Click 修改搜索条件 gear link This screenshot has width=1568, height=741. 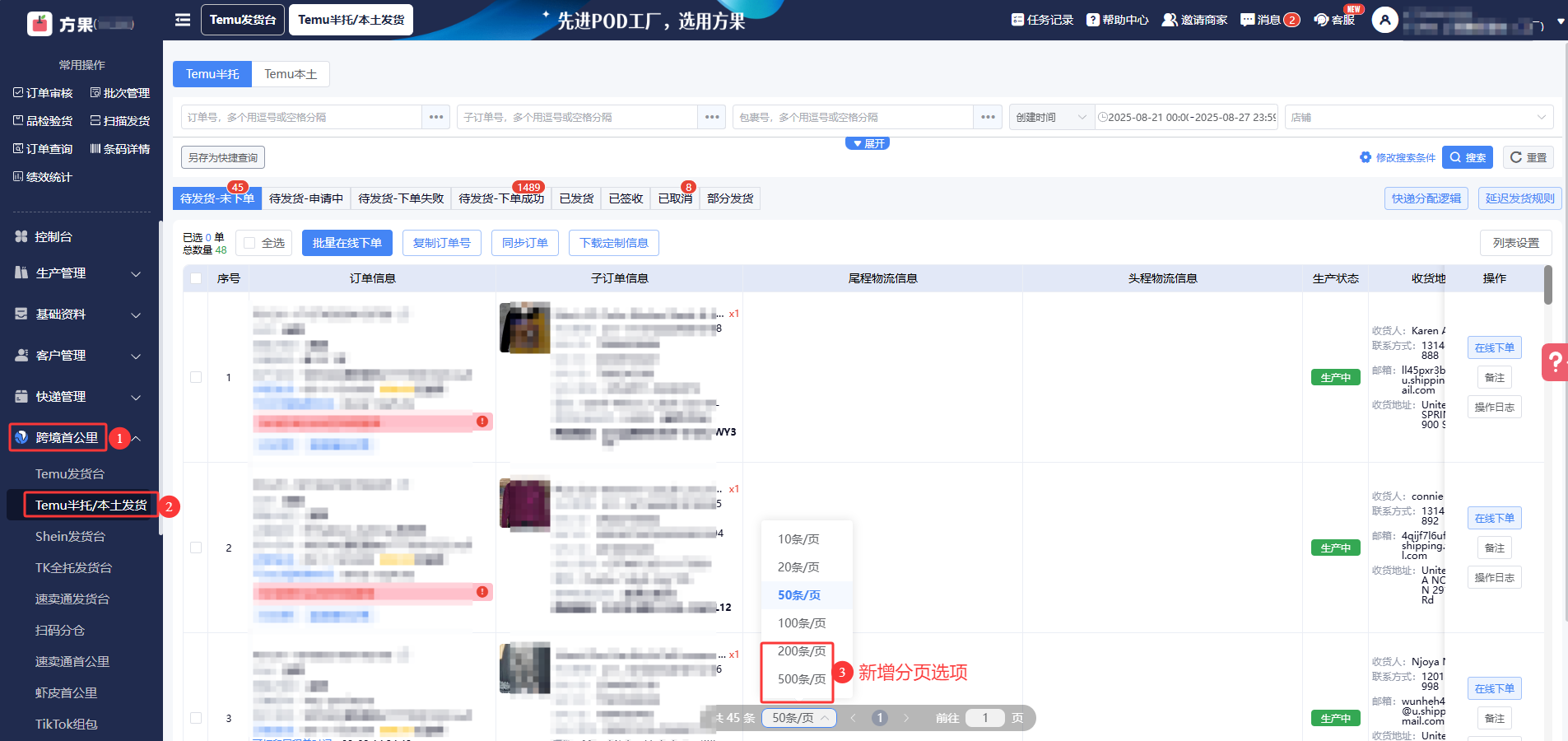click(x=1398, y=157)
